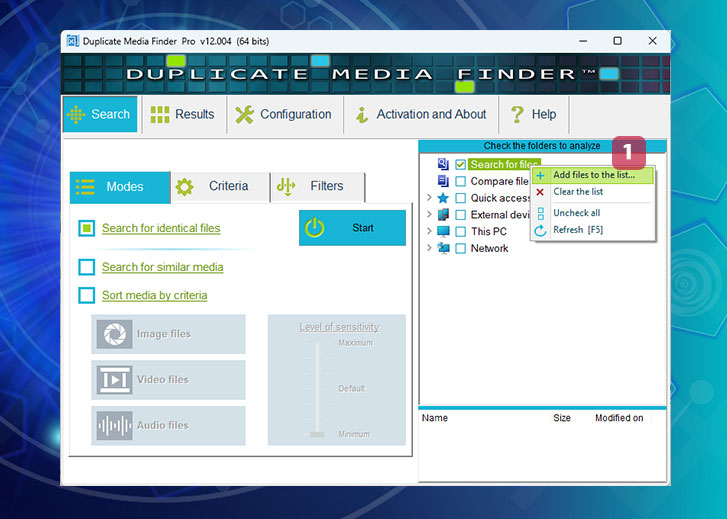The height and width of the screenshot is (519, 727).
Task: Sort file list by Size column
Action: [x=562, y=418]
